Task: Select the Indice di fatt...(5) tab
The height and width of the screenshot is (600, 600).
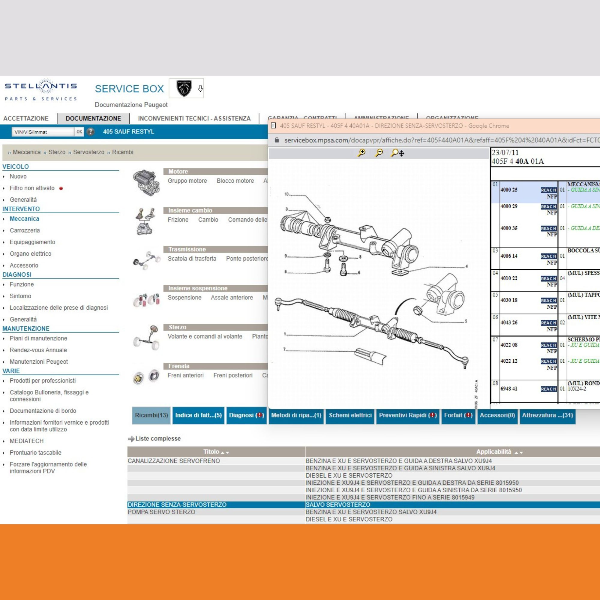Action: [199, 416]
